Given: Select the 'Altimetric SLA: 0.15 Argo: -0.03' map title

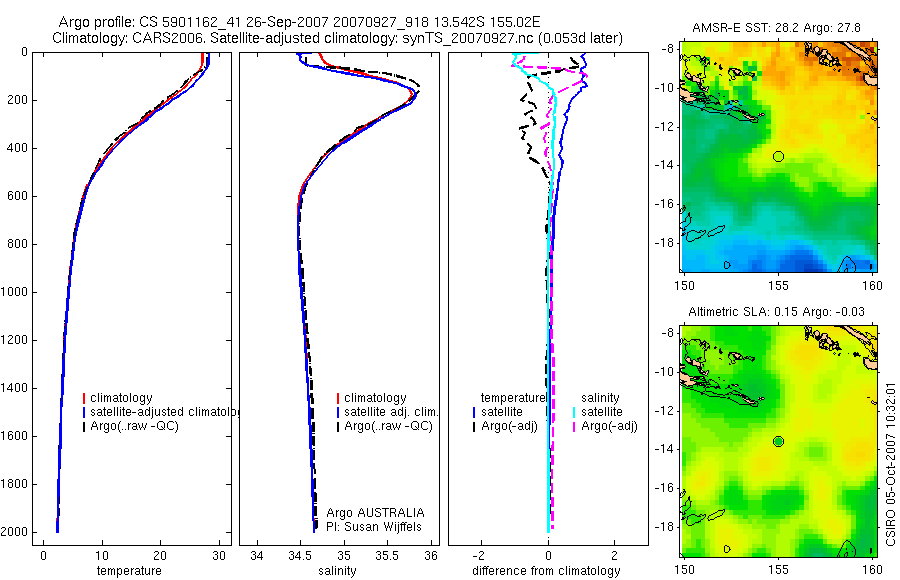Looking at the screenshot, I should point(776,312).
